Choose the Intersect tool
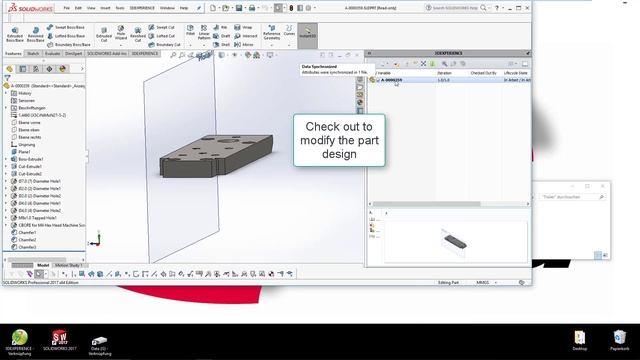 [246, 36]
